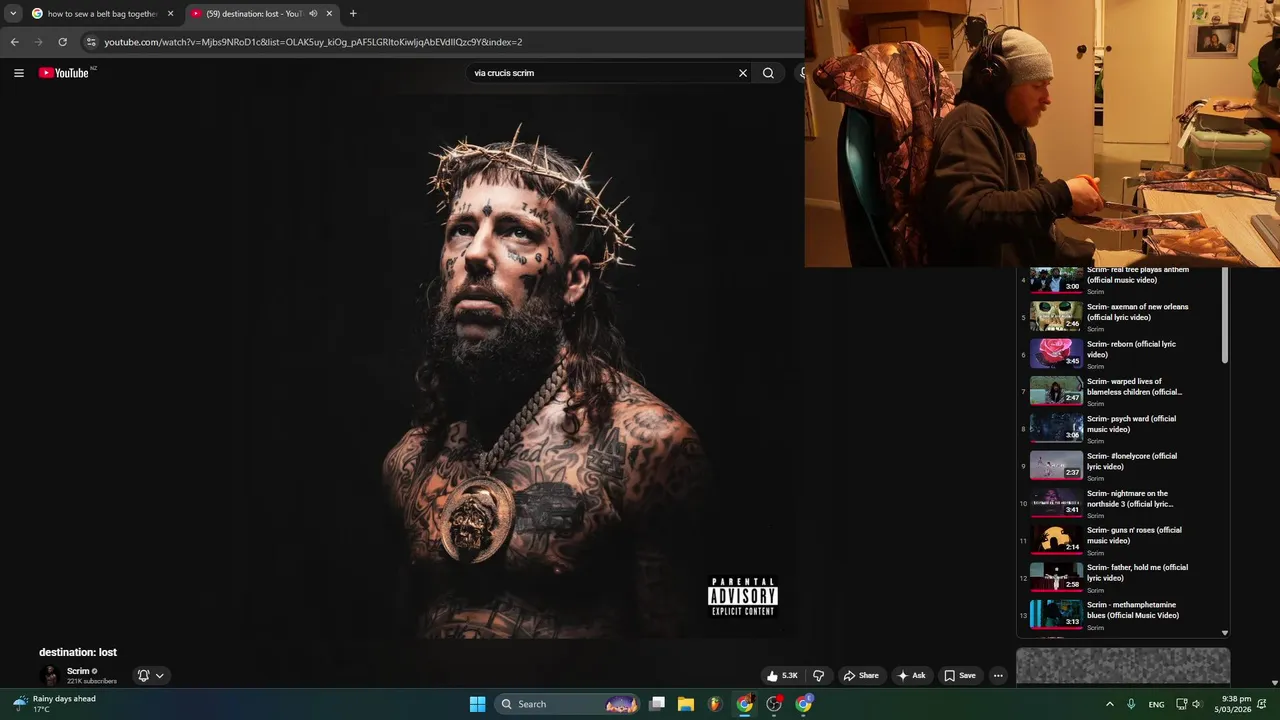Screen dimensions: 1280x720
Task: Reload the page with the refresh icon
Action: point(62,42)
